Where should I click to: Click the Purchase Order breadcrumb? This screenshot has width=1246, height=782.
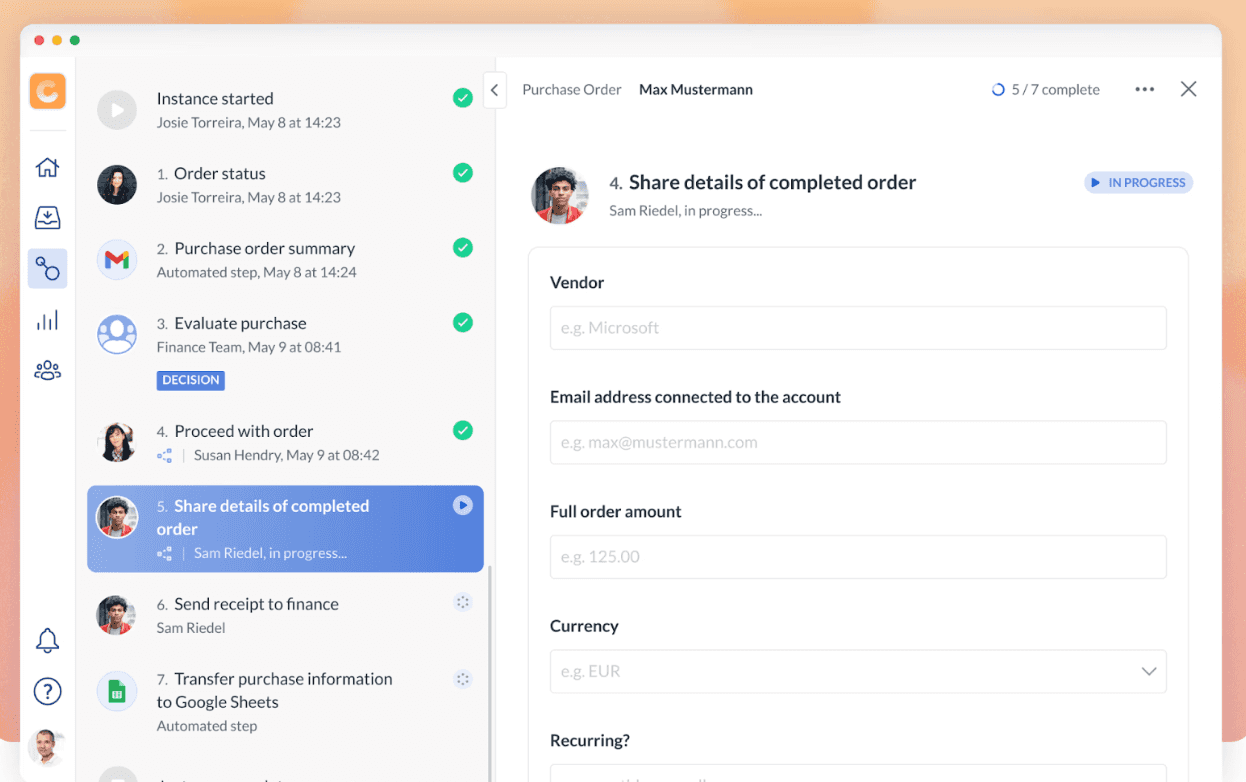571,89
